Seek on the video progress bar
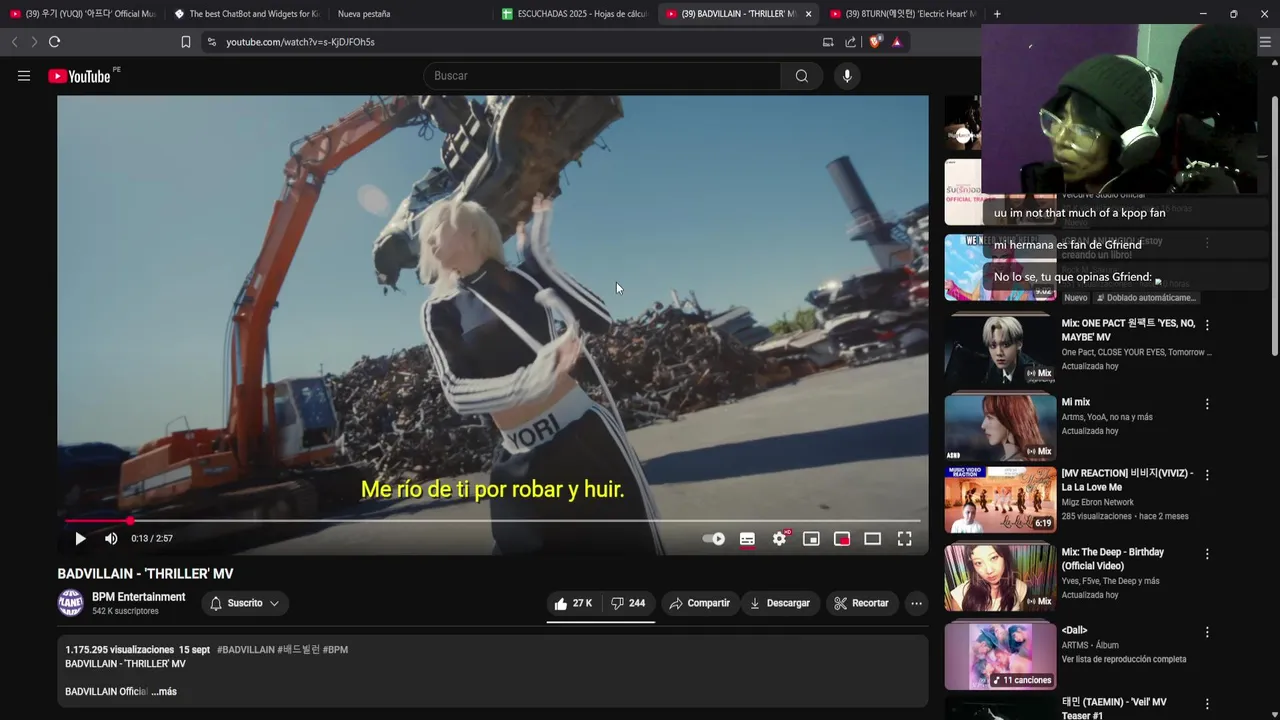 [x=492, y=521]
